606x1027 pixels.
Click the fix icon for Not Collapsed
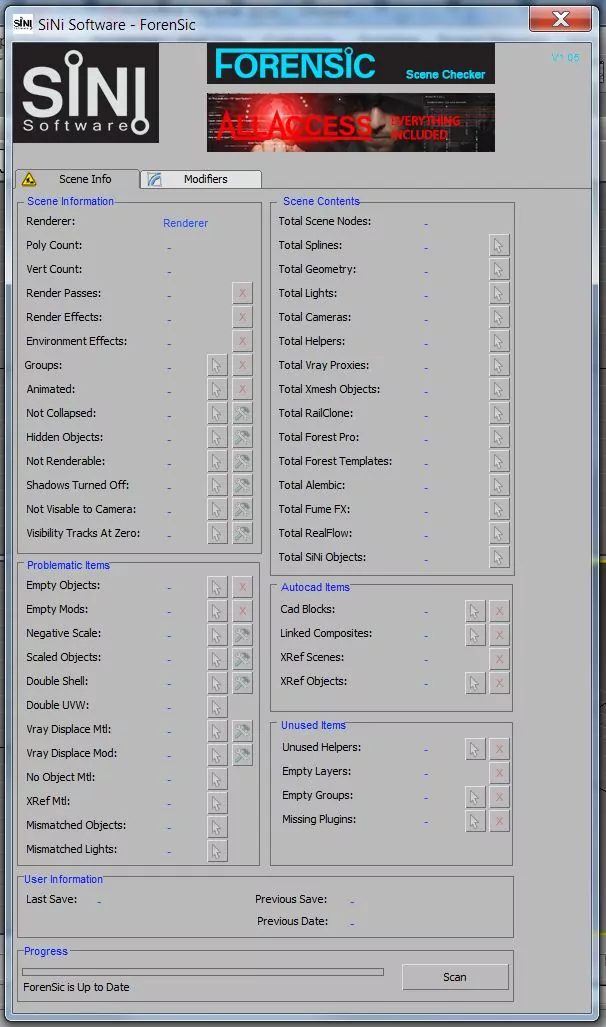242,413
